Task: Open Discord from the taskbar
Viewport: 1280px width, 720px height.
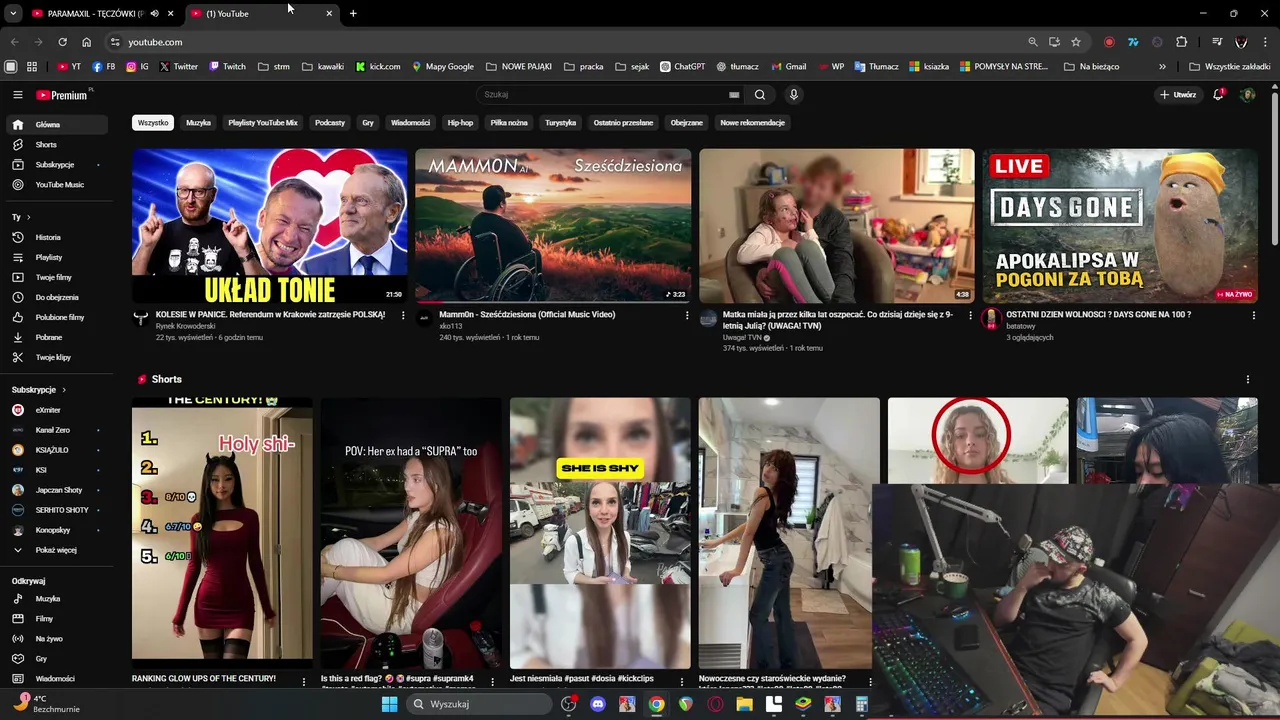Action: pyautogui.click(x=598, y=704)
